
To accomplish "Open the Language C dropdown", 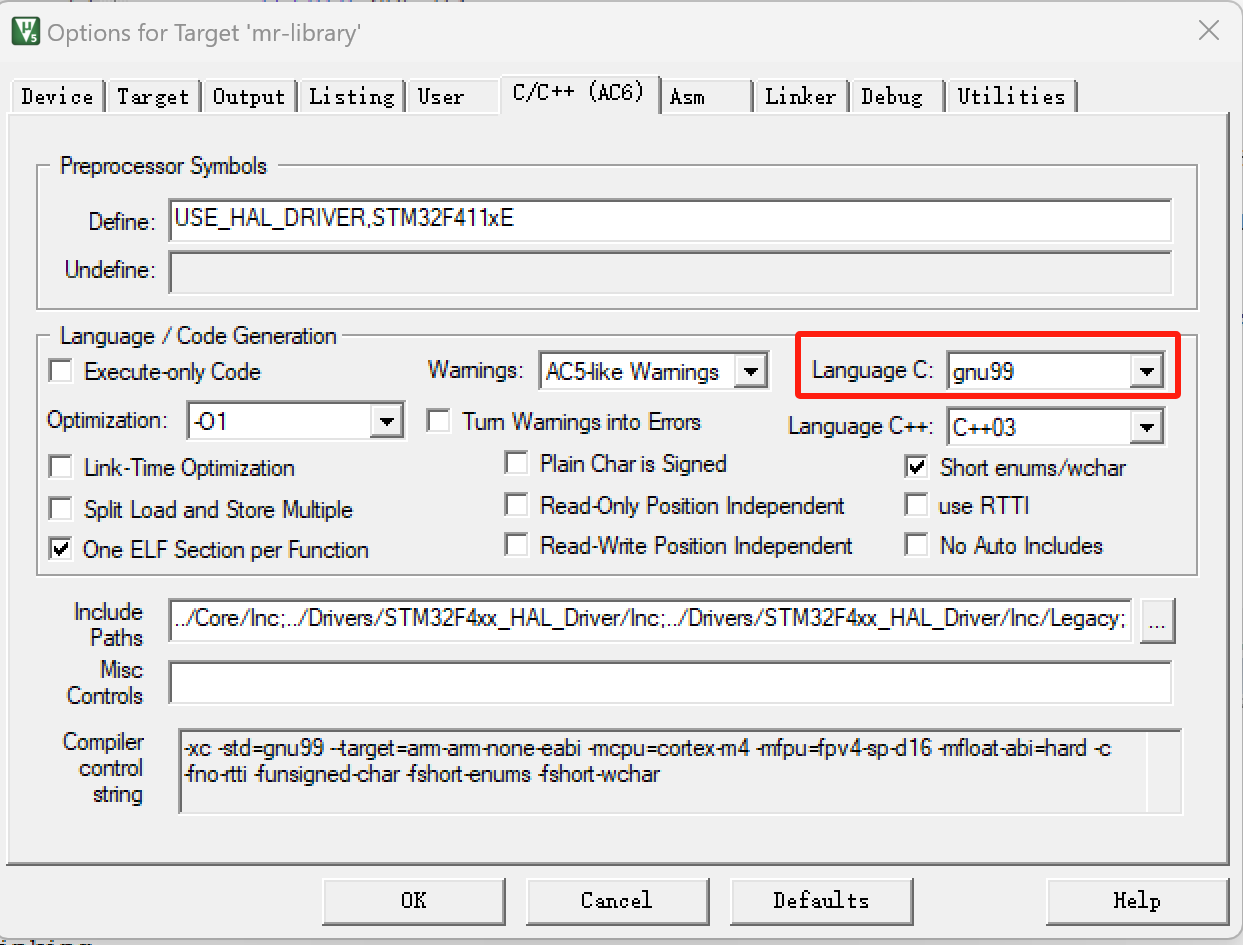I will pos(1146,369).
